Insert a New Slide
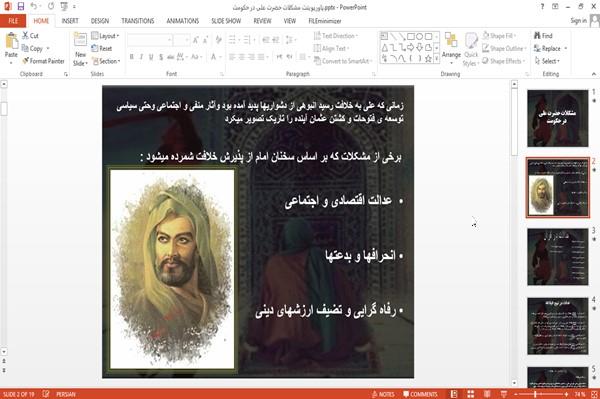Image resolution: width=600 pixels, height=399 pixels. 80,49
